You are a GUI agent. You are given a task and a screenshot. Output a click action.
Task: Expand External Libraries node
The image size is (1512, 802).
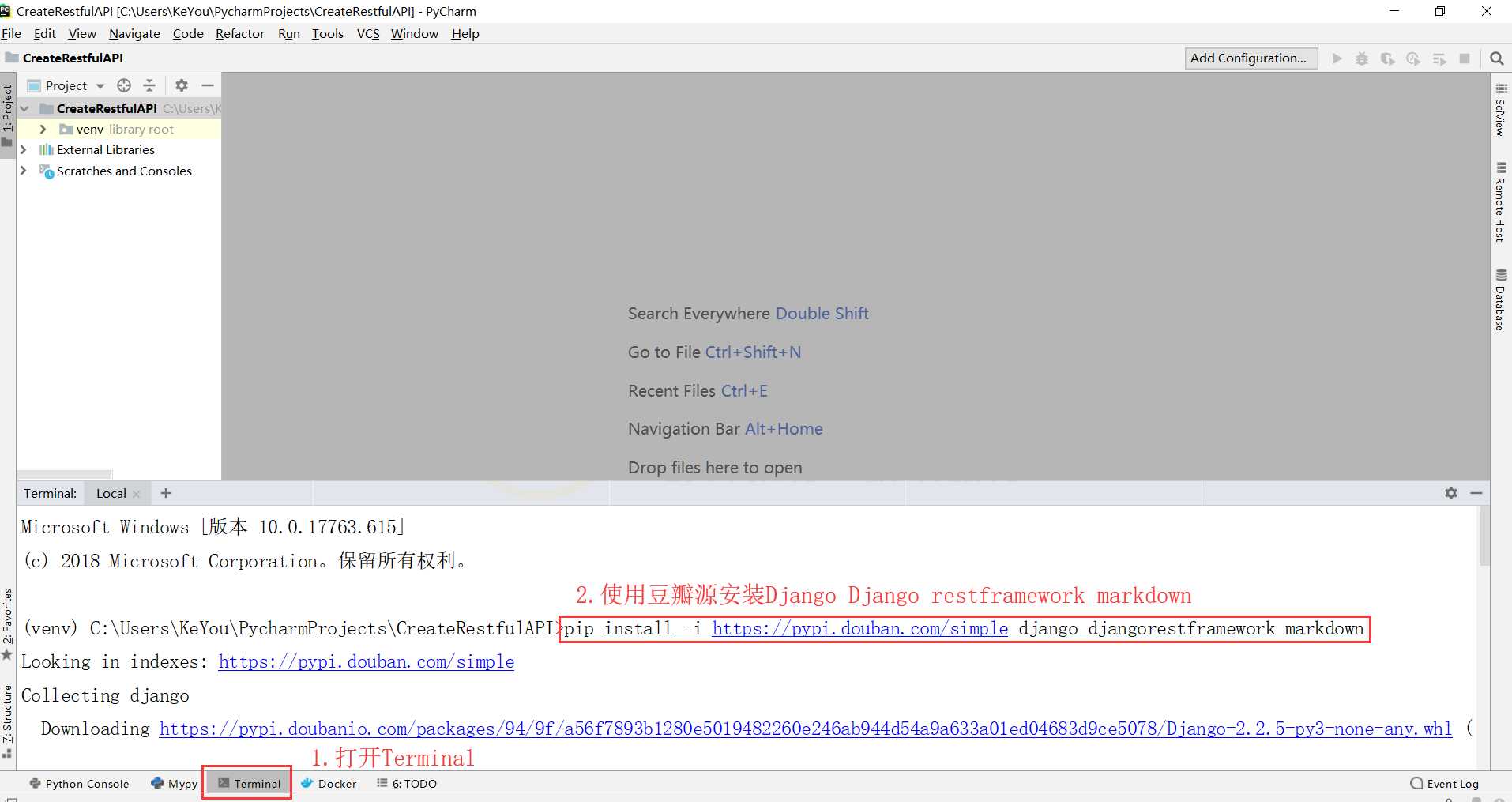pyautogui.click(x=24, y=149)
